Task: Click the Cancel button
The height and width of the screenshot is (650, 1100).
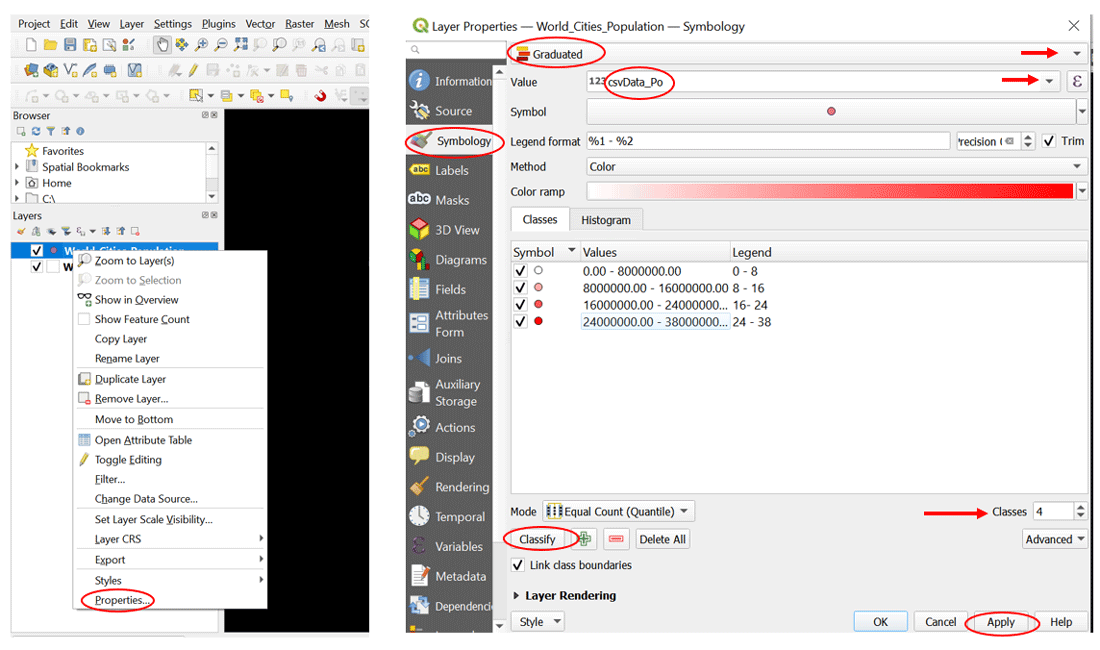Action: coord(940,622)
